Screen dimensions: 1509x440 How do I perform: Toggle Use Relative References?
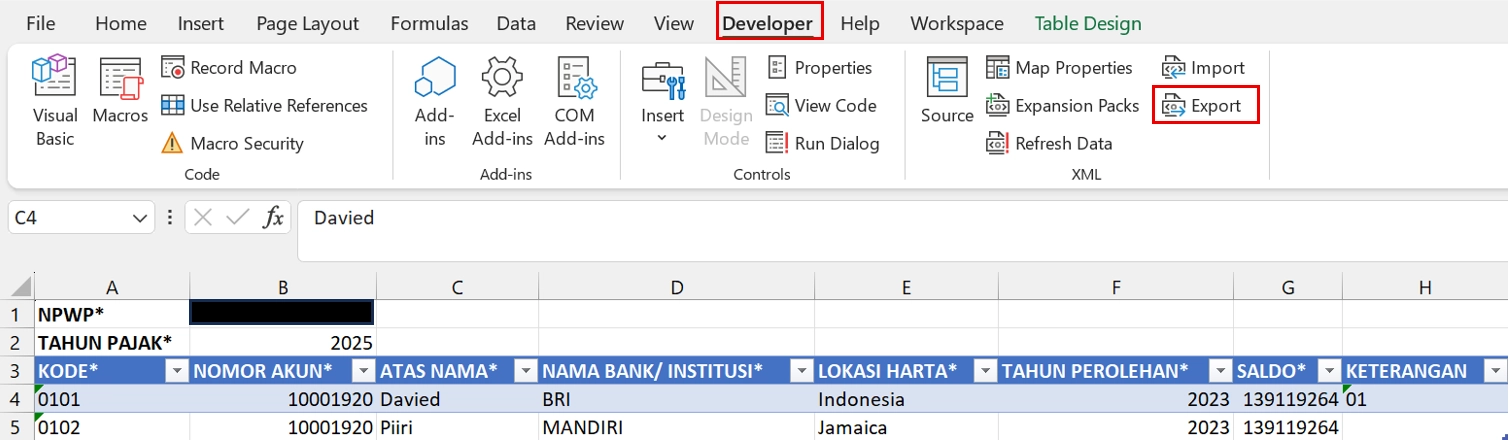pos(265,106)
